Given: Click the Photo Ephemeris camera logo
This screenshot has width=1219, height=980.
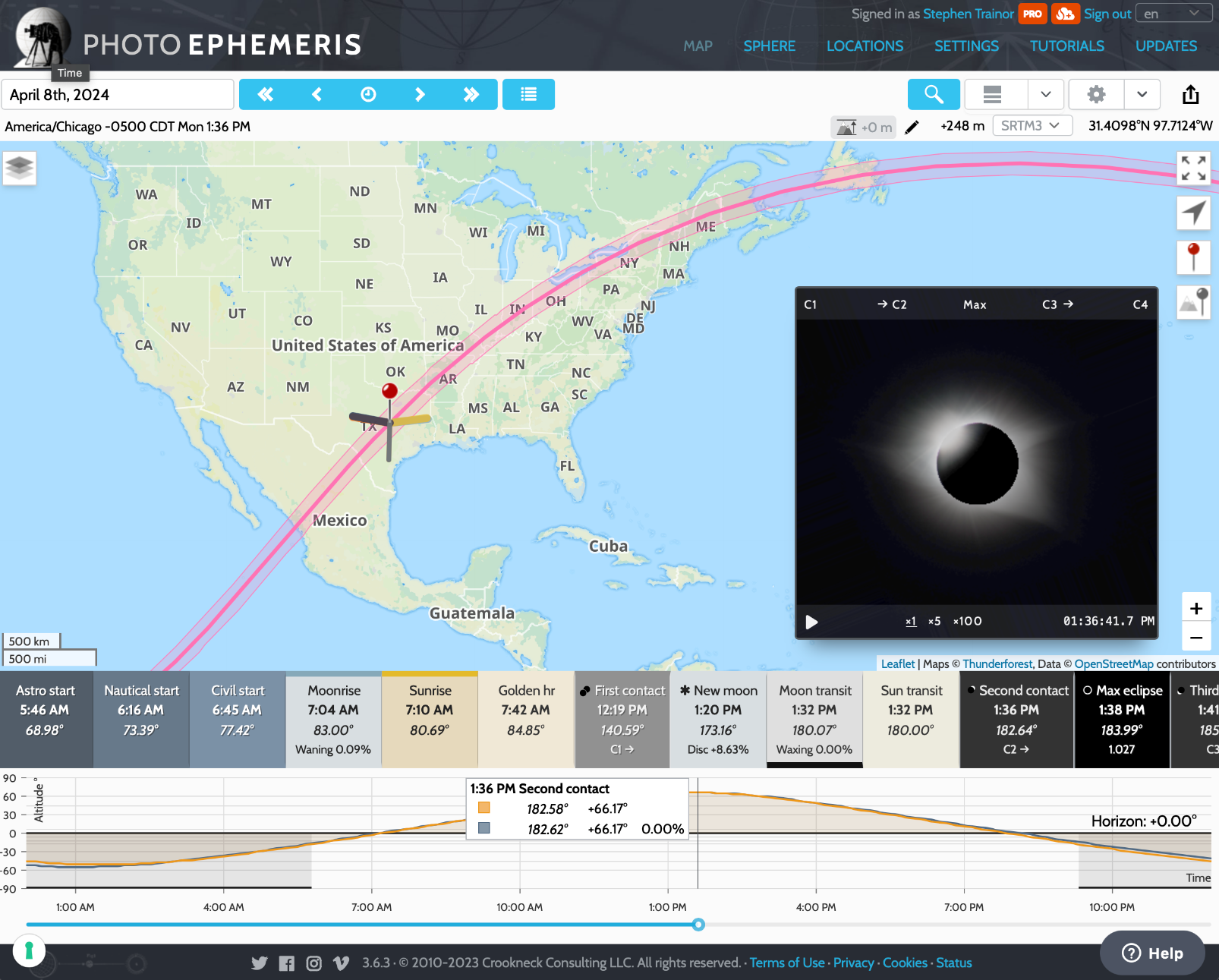Looking at the screenshot, I should (x=43, y=38).
